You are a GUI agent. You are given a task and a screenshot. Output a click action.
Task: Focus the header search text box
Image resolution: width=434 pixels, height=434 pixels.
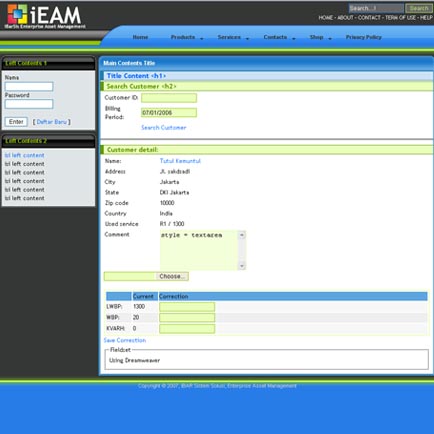(x=376, y=8)
